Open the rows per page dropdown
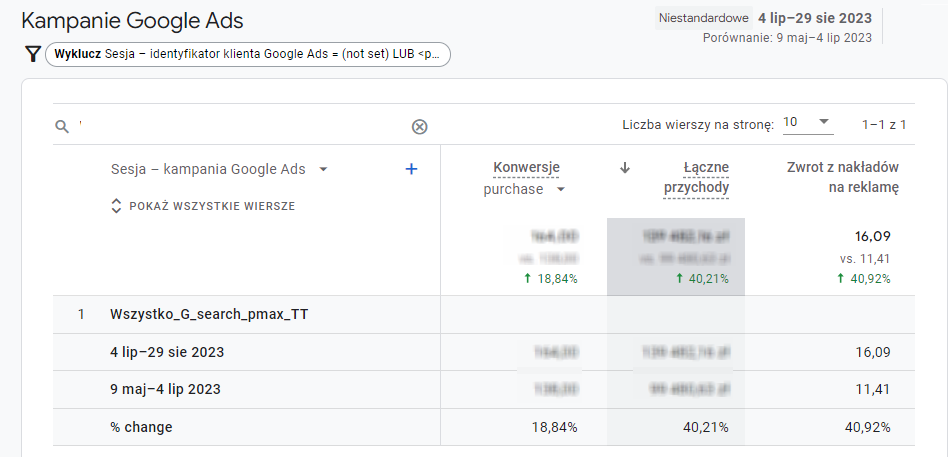Screen dimensions: 948x459 (808, 122)
